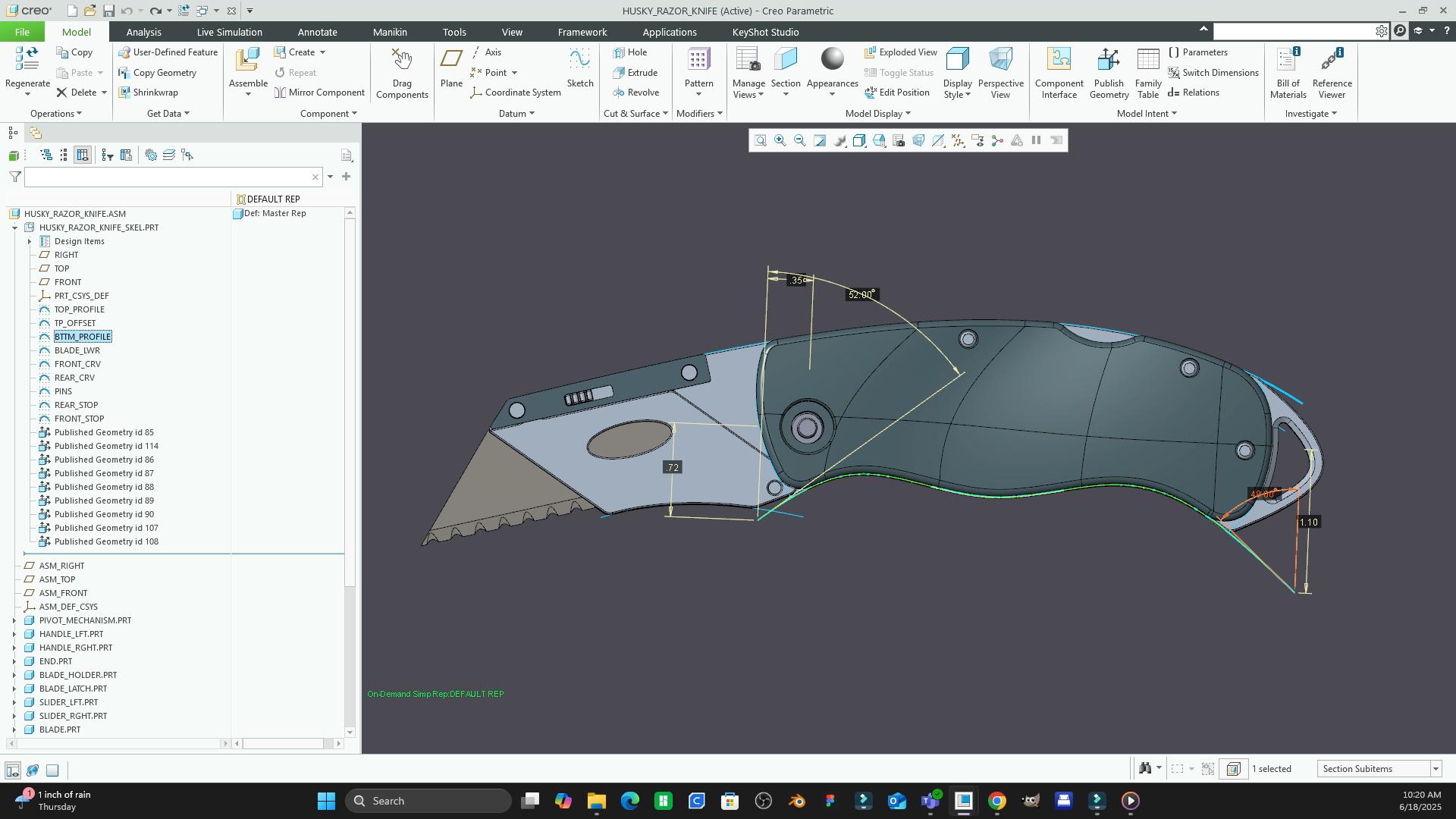This screenshot has width=1456, height=819.
Task: Toggle Perspective View
Action: pyautogui.click(x=1000, y=74)
